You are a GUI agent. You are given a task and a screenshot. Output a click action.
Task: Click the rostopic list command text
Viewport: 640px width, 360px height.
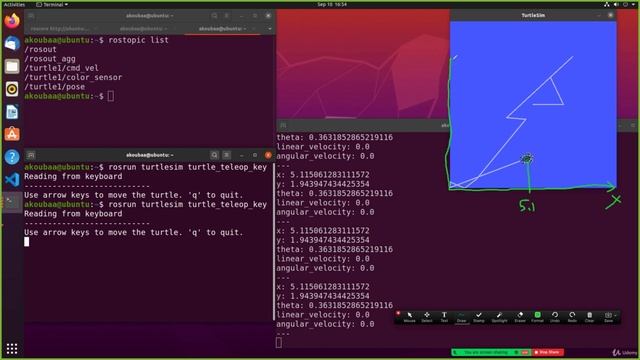click(x=138, y=40)
